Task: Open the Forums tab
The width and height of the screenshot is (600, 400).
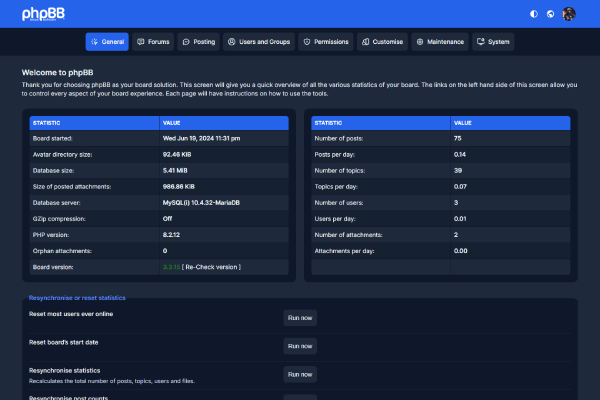Action: point(153,42)
